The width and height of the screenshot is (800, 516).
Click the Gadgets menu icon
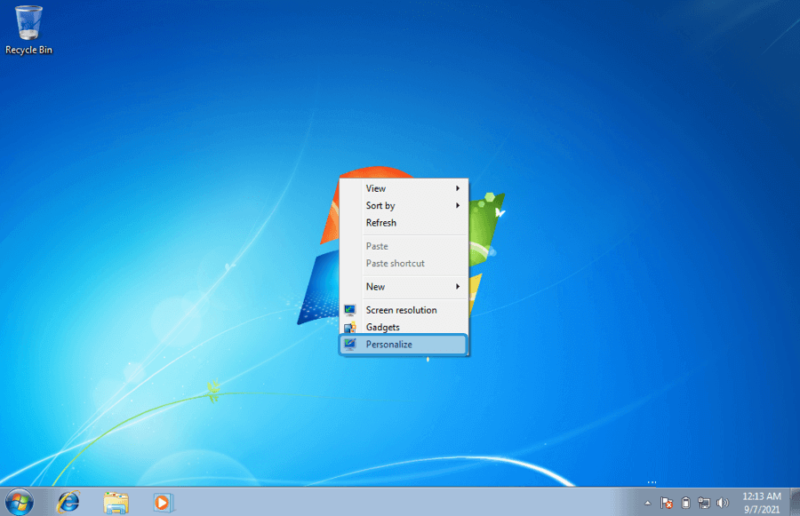[x=349, y=327]
